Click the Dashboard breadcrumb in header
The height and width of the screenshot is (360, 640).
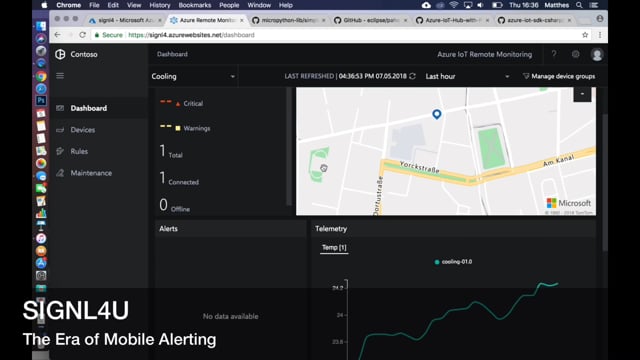[x=172, y=54]
